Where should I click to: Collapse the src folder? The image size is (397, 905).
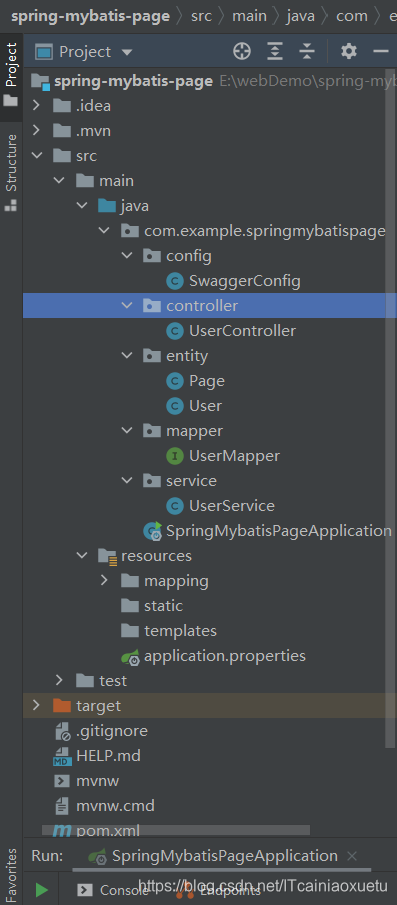(36, 155)
